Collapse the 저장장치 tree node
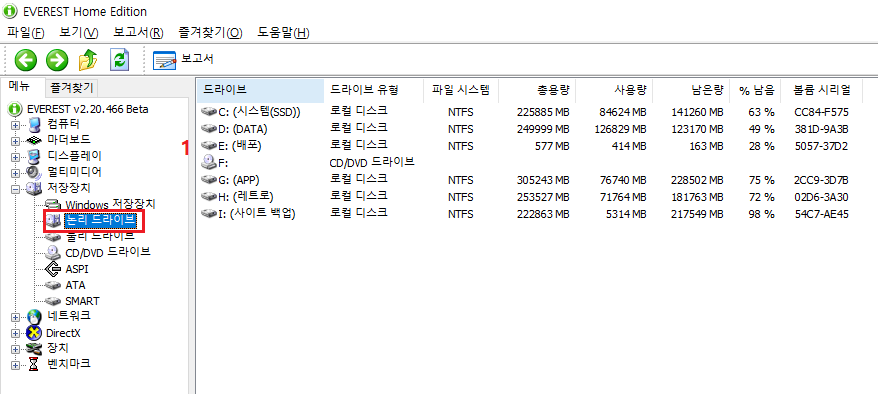The width and height of the screenshot is (878, 394). [15, 189]
